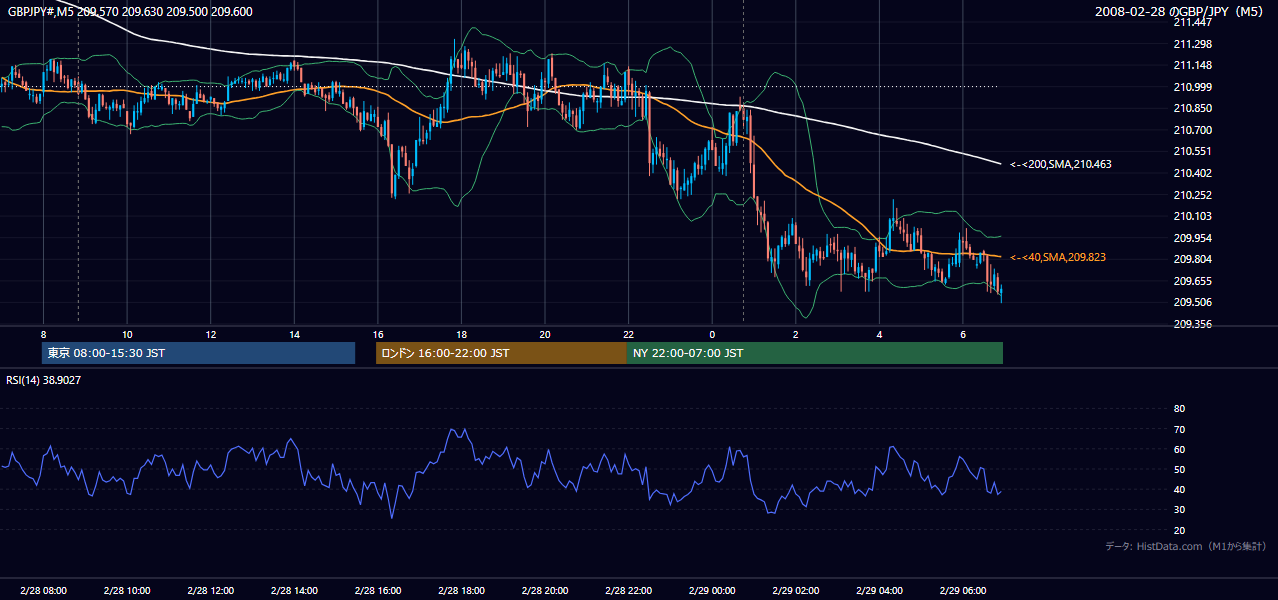Image resolution: width=1278 pixels, height=600 pixels.
Task: Click price level 211.298 on the axis
Action: click(1193, 44)
